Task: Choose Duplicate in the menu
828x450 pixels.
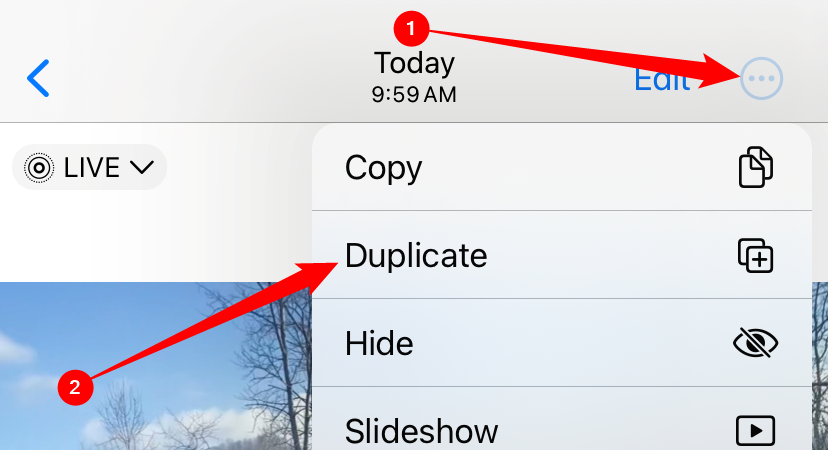Action: click(x=562, y=255)
